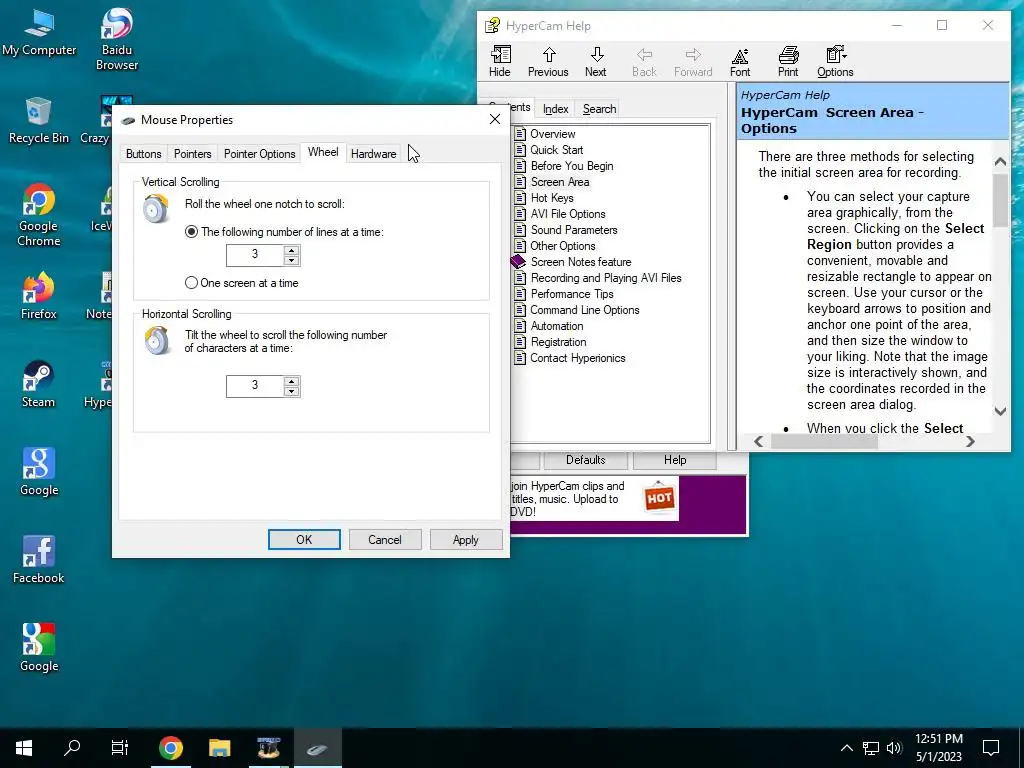Viewport: 1024px width, 768px height.
Task: Click Cancel in Mouse Properties
Action: 385,539
